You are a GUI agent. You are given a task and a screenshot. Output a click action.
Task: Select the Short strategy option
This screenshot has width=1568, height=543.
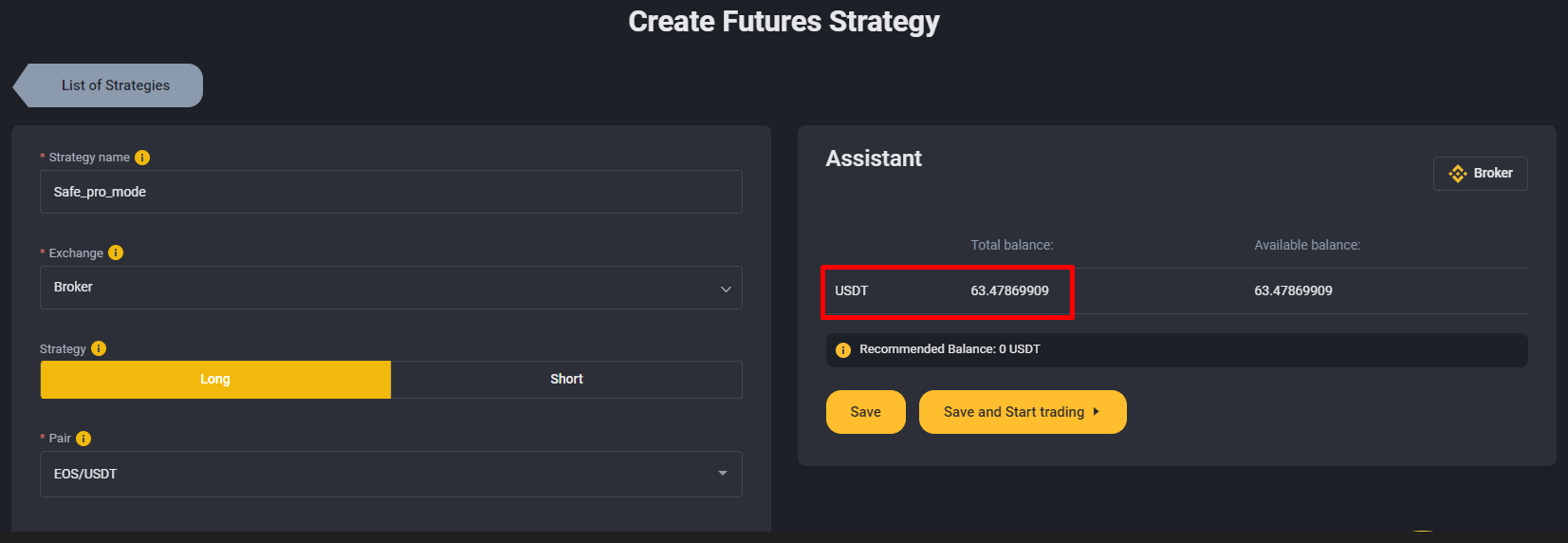click(566, 379)
